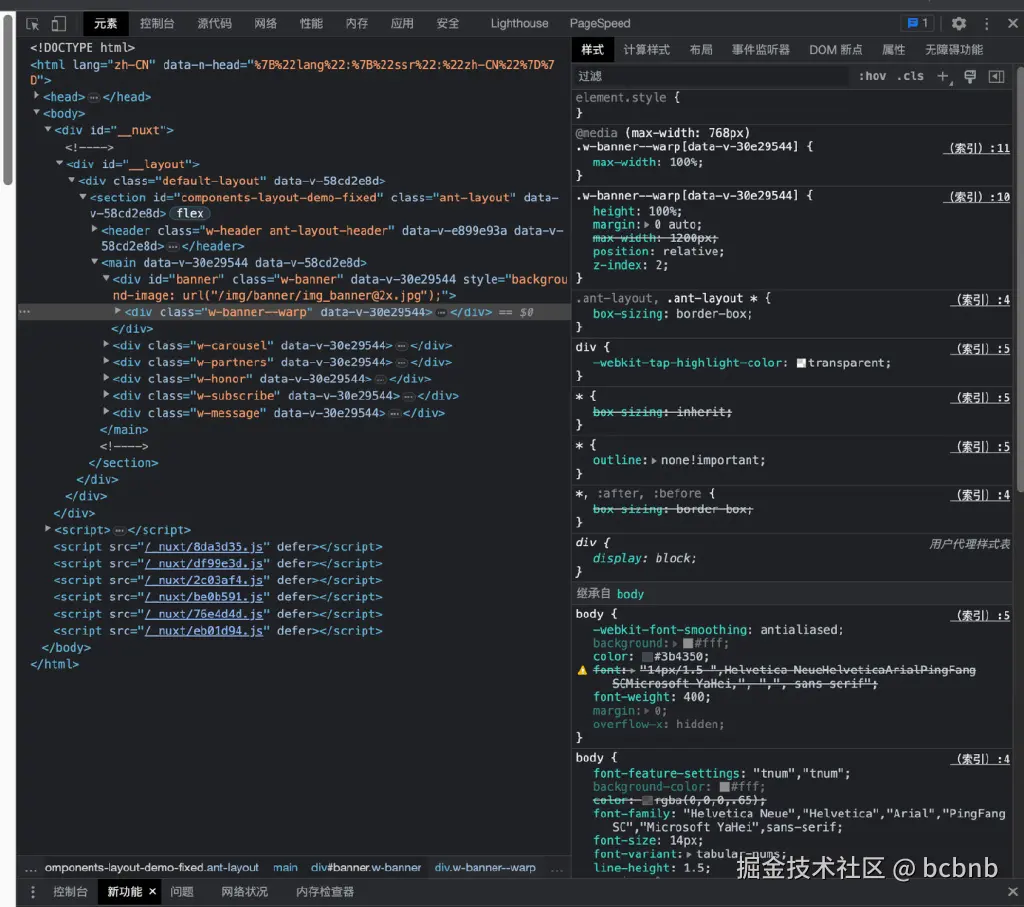Expand the w-header header element
The image size is (1024, 907).
(x=95, y=229)
